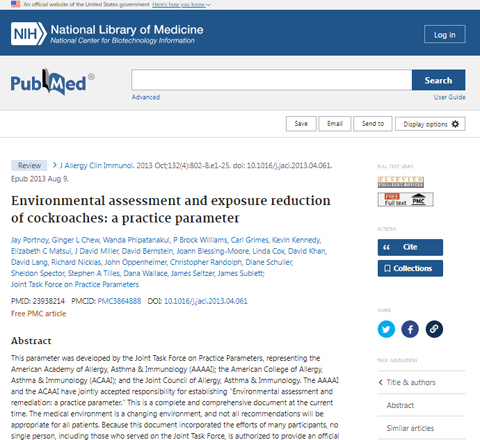Focus the PubMed search input field
Screen dimensions: 480x440
[272, 80]
